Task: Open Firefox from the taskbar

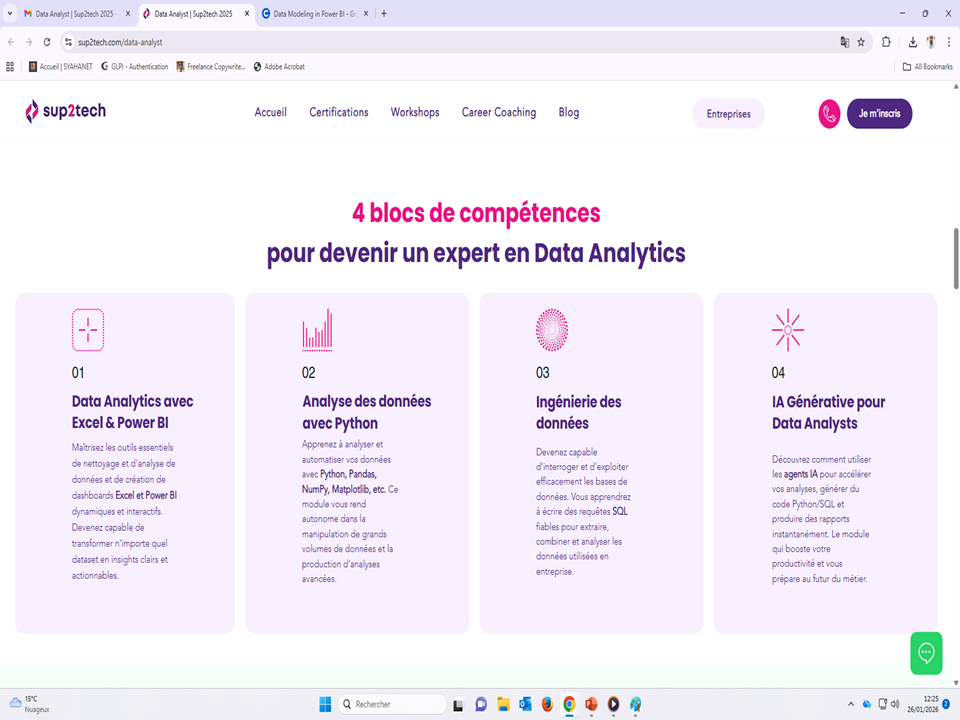Action: [x=547, y=704]
